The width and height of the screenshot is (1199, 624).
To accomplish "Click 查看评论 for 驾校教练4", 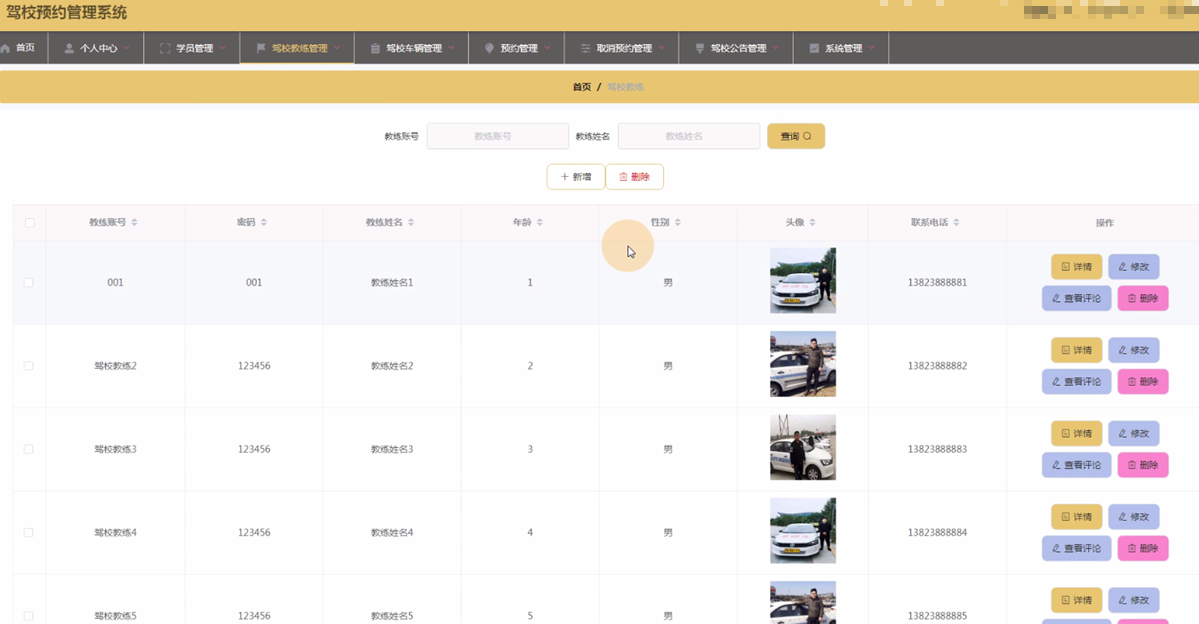I will pos(1077,548).
